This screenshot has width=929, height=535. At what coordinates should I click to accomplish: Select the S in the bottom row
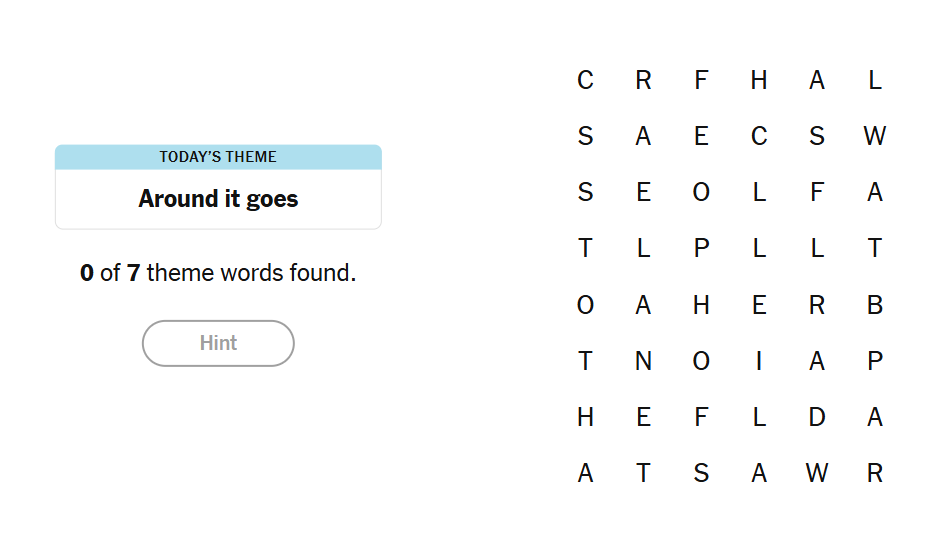click(701, 473)
